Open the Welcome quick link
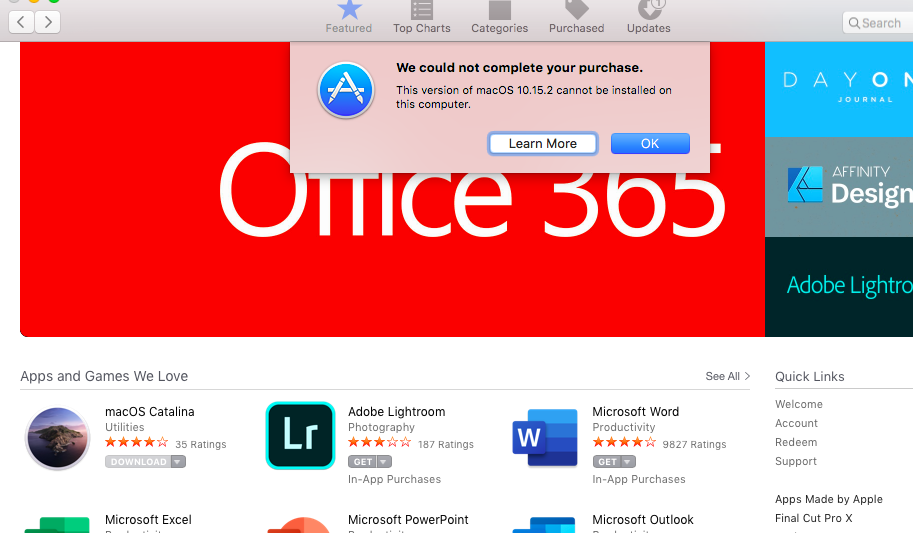This screenshot has height=533, width=913. tap(798, 404)
